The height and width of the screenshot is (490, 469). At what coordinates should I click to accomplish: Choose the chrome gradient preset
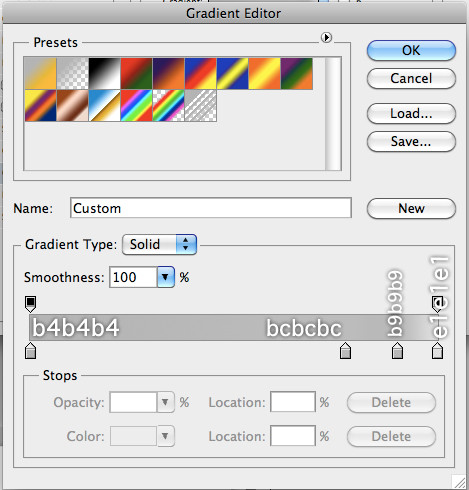pyautogui.click(x=104, y=105)
